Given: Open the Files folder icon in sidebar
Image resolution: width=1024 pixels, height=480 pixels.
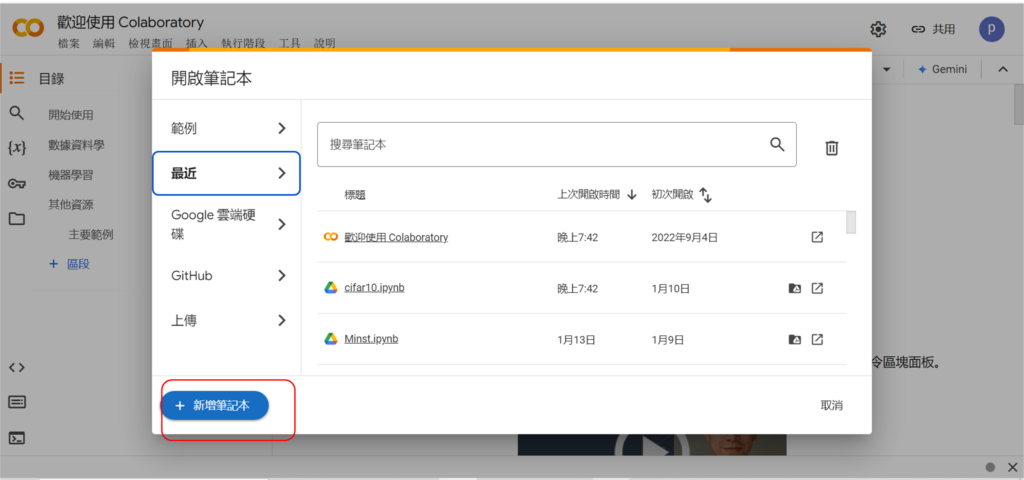Looking at the screenshot, I should [x=16, y=219].
